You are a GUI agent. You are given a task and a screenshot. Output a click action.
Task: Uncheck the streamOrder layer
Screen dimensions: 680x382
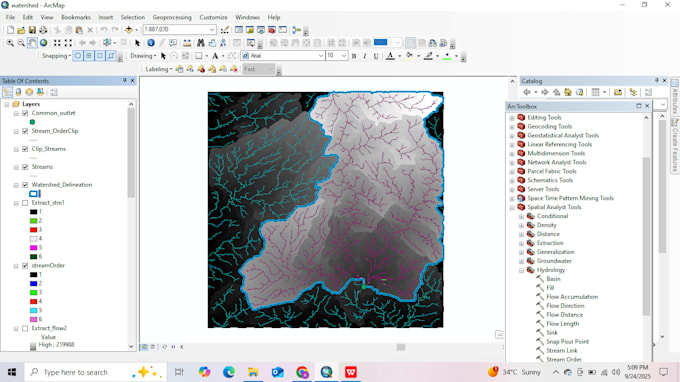[x=25, y=266]
